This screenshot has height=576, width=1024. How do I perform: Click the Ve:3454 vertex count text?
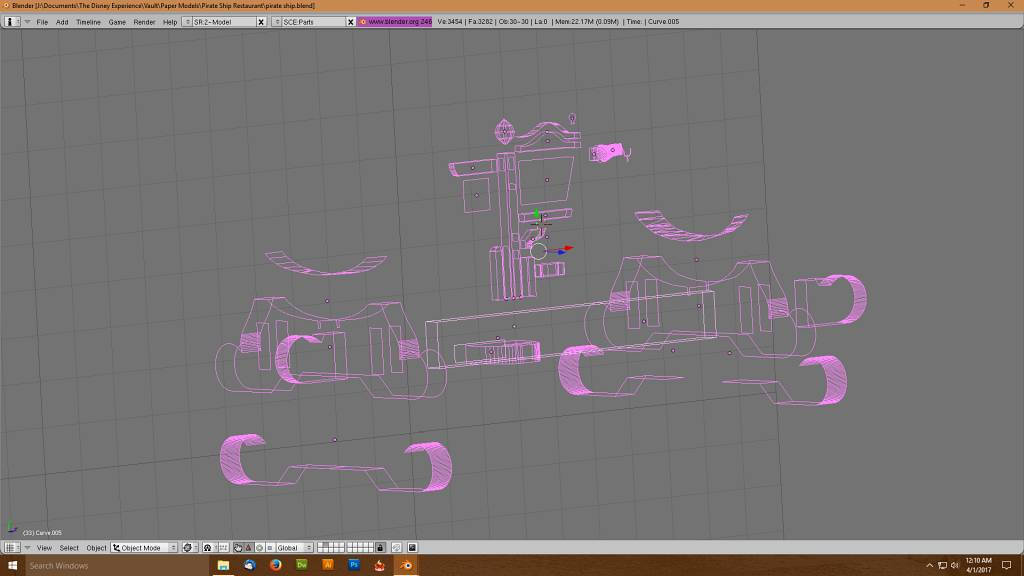point(450,22)
